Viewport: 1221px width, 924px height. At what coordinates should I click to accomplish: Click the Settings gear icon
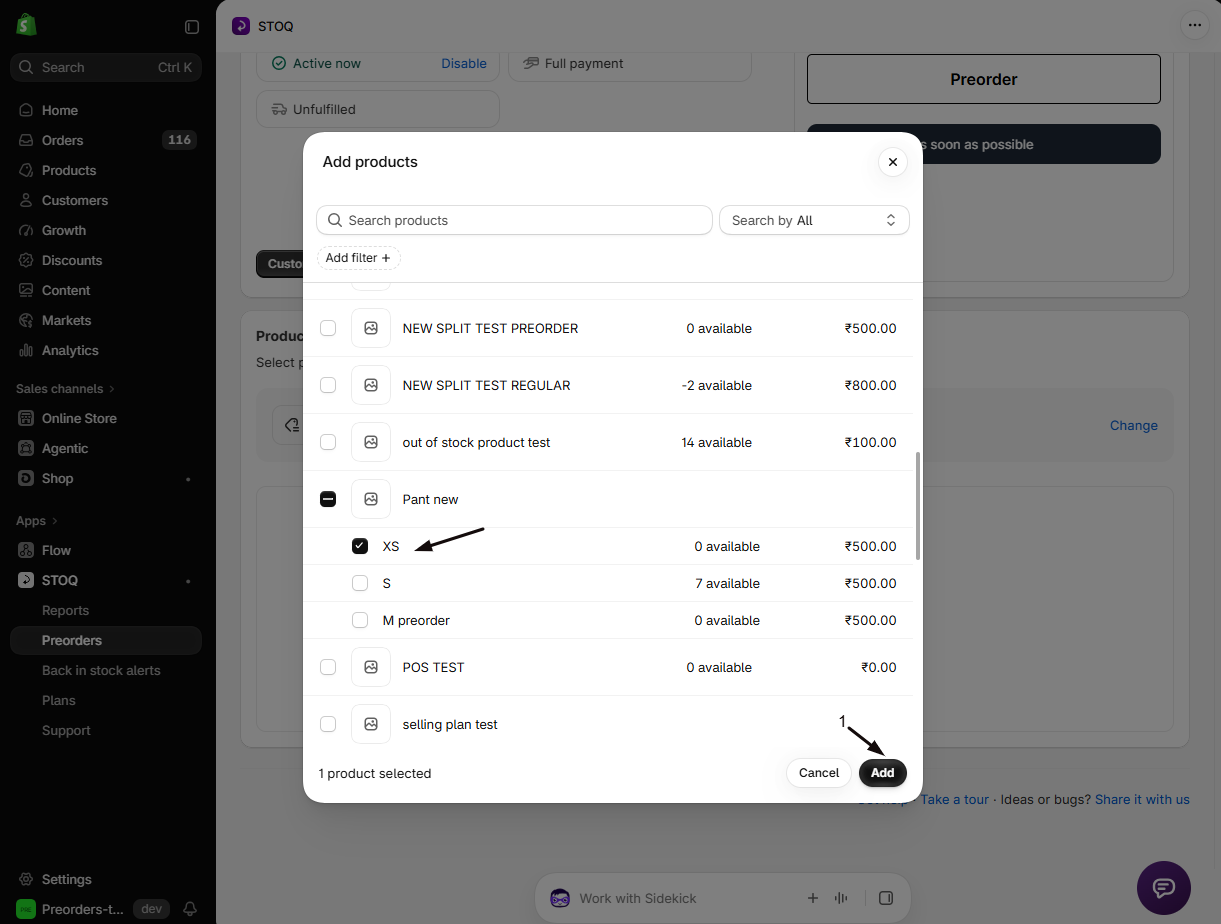tap(26, 879)
